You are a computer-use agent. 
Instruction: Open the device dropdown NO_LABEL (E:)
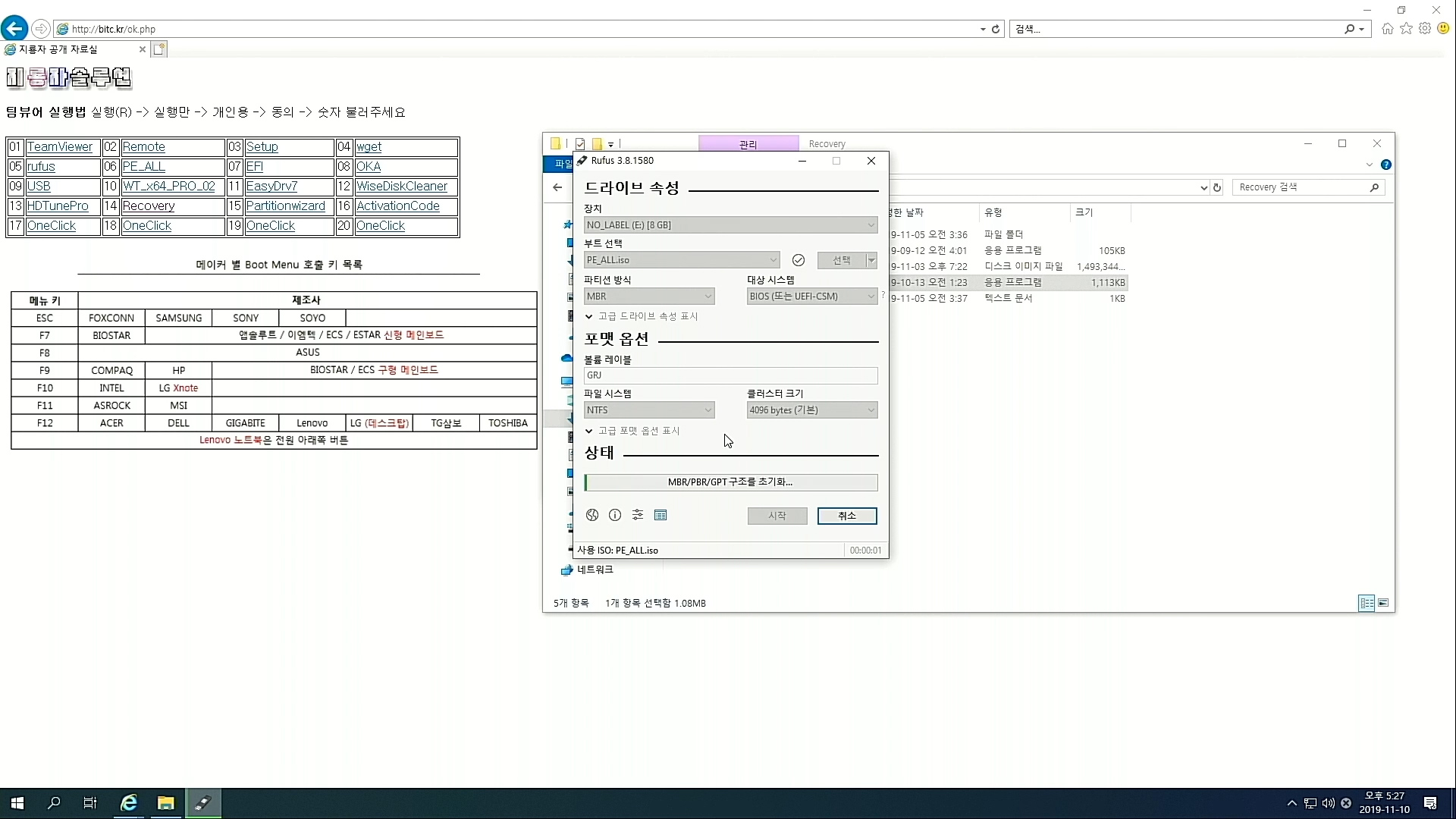tap(730, 225)
